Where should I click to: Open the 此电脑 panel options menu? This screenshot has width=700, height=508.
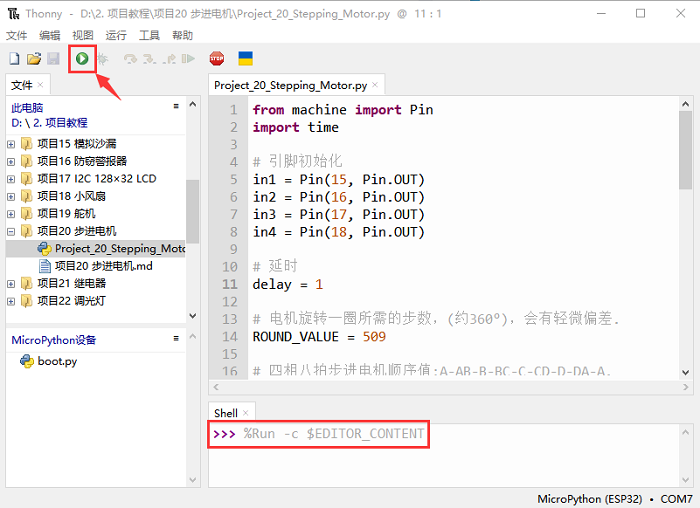(176, 106)
